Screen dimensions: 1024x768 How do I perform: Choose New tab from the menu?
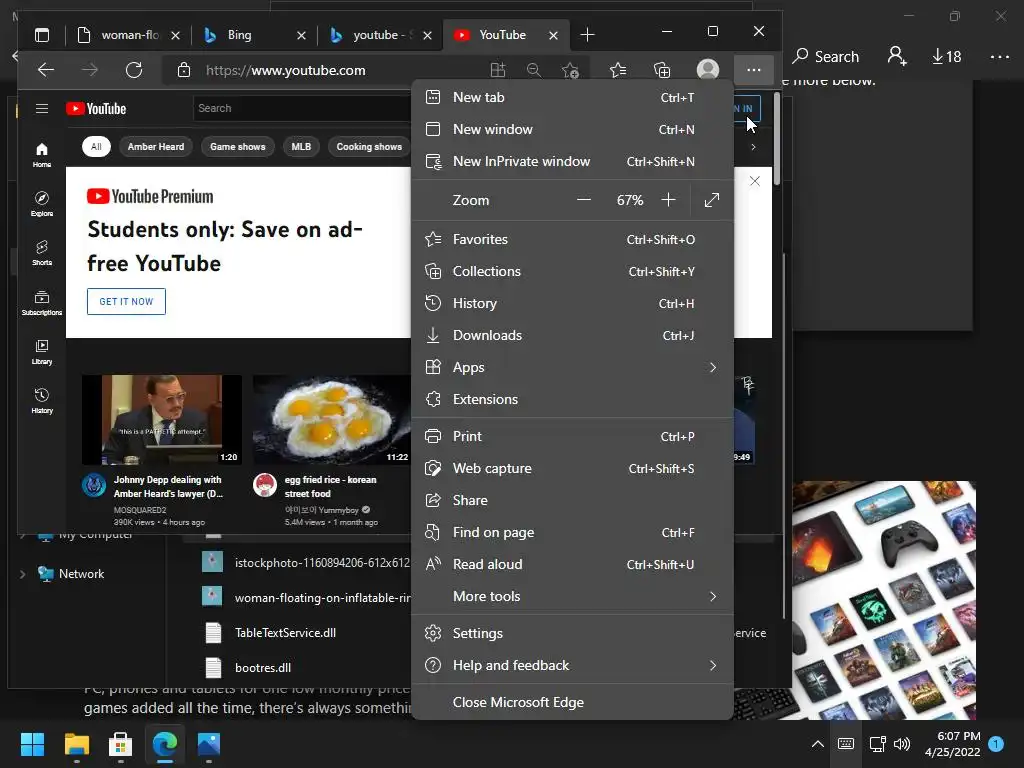coord(572,97)
